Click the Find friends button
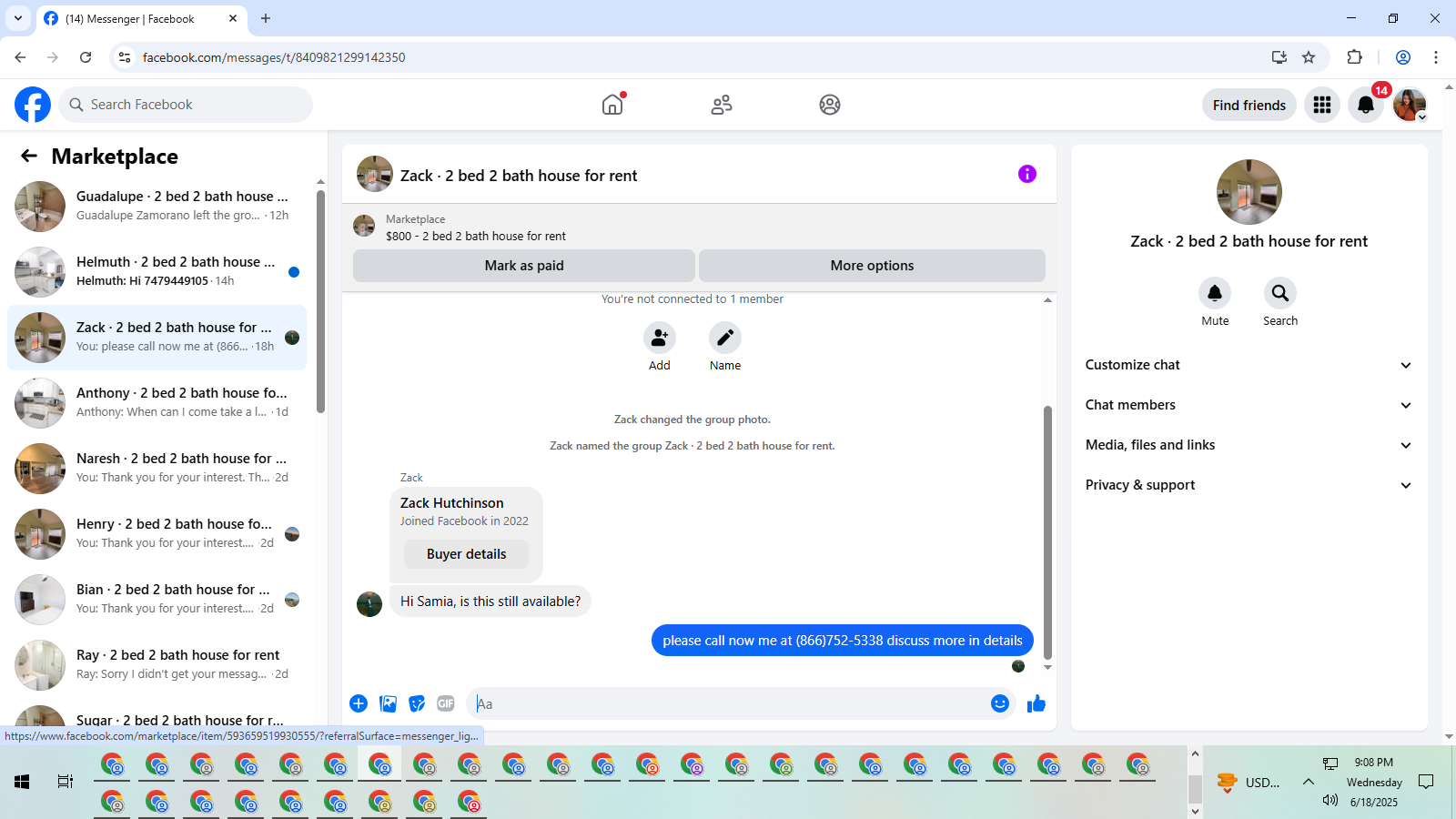 click(x=1249, y=105)
